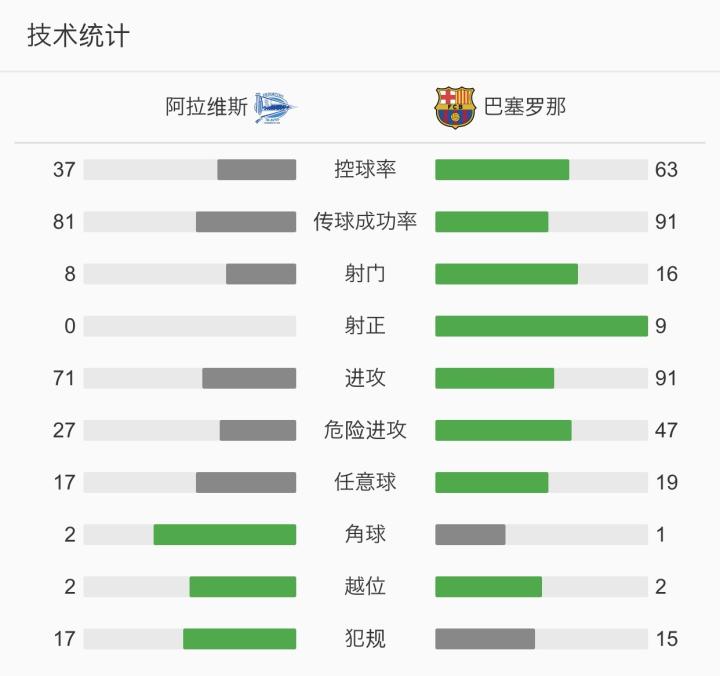The height and width of the screenshot is (676, 720).
Task: Click the 犯规 fouls label
Action: point(365,639)
